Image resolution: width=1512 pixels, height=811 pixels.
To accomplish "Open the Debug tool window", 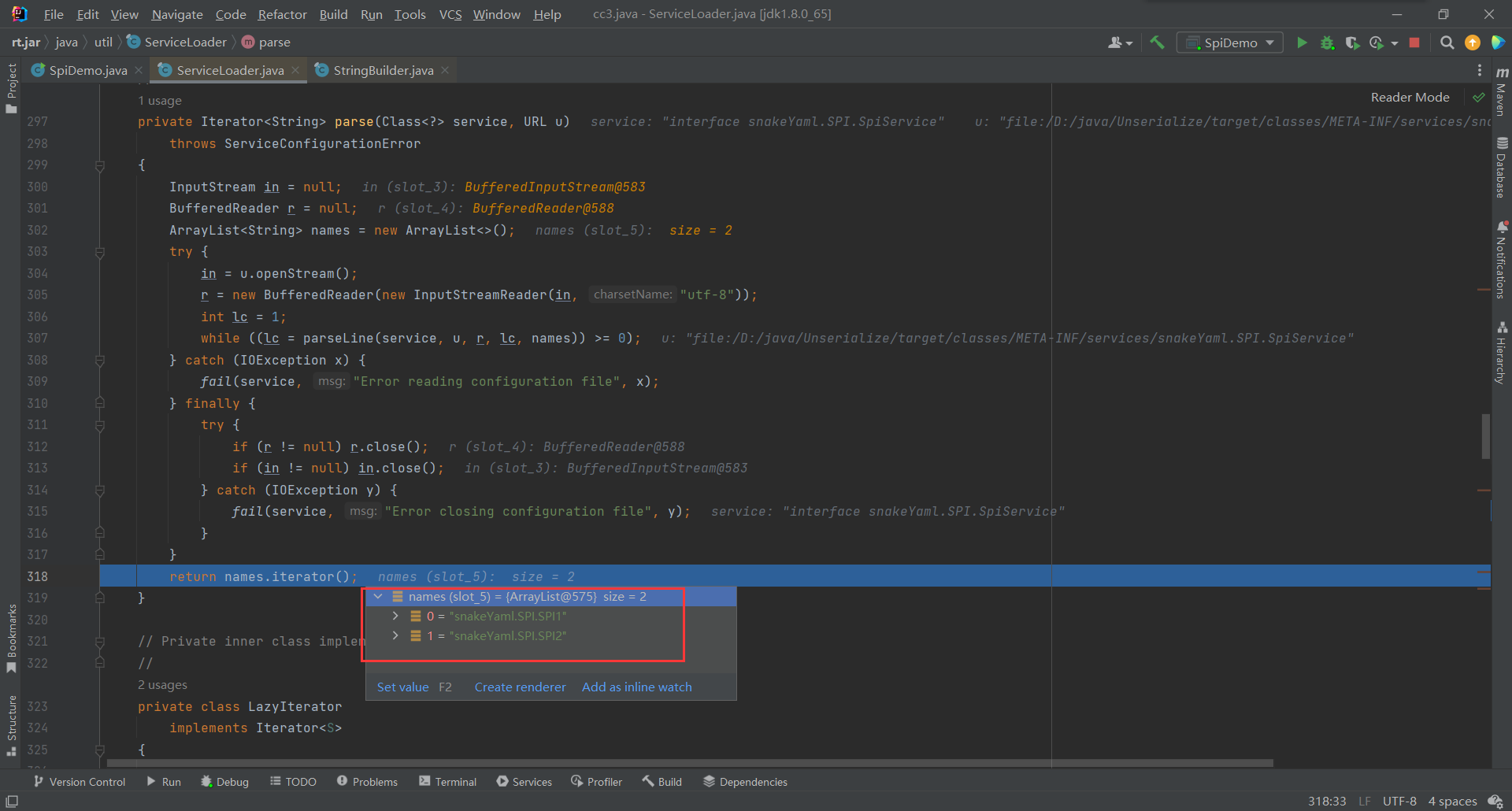I will [224, 782].
